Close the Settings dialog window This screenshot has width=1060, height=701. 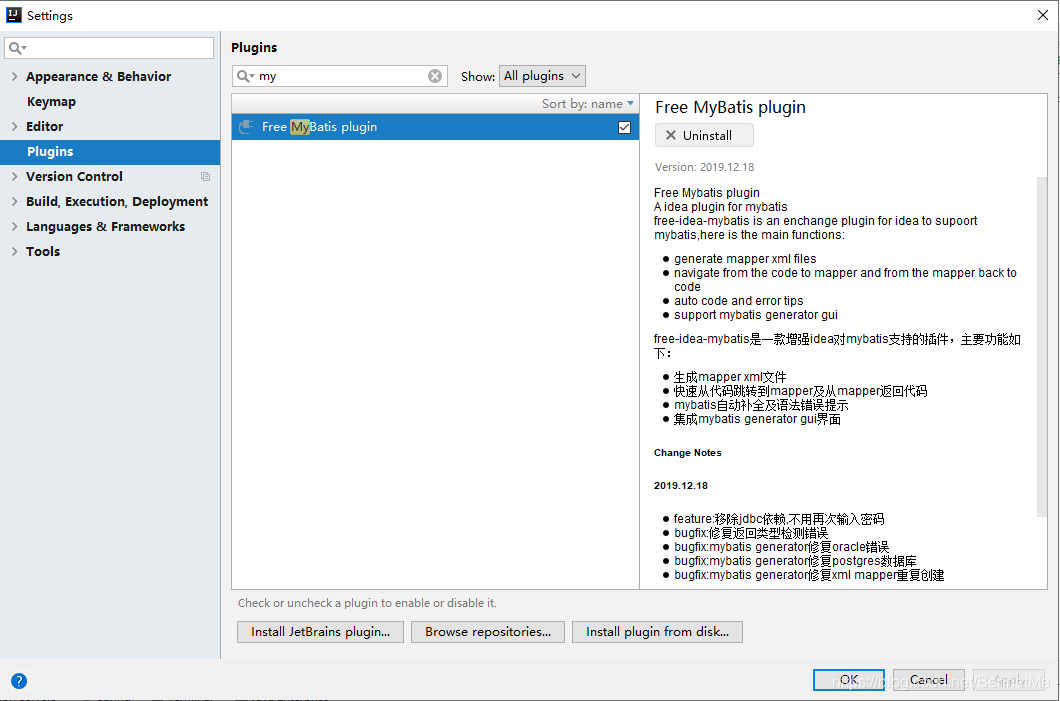pos(1042,15)
